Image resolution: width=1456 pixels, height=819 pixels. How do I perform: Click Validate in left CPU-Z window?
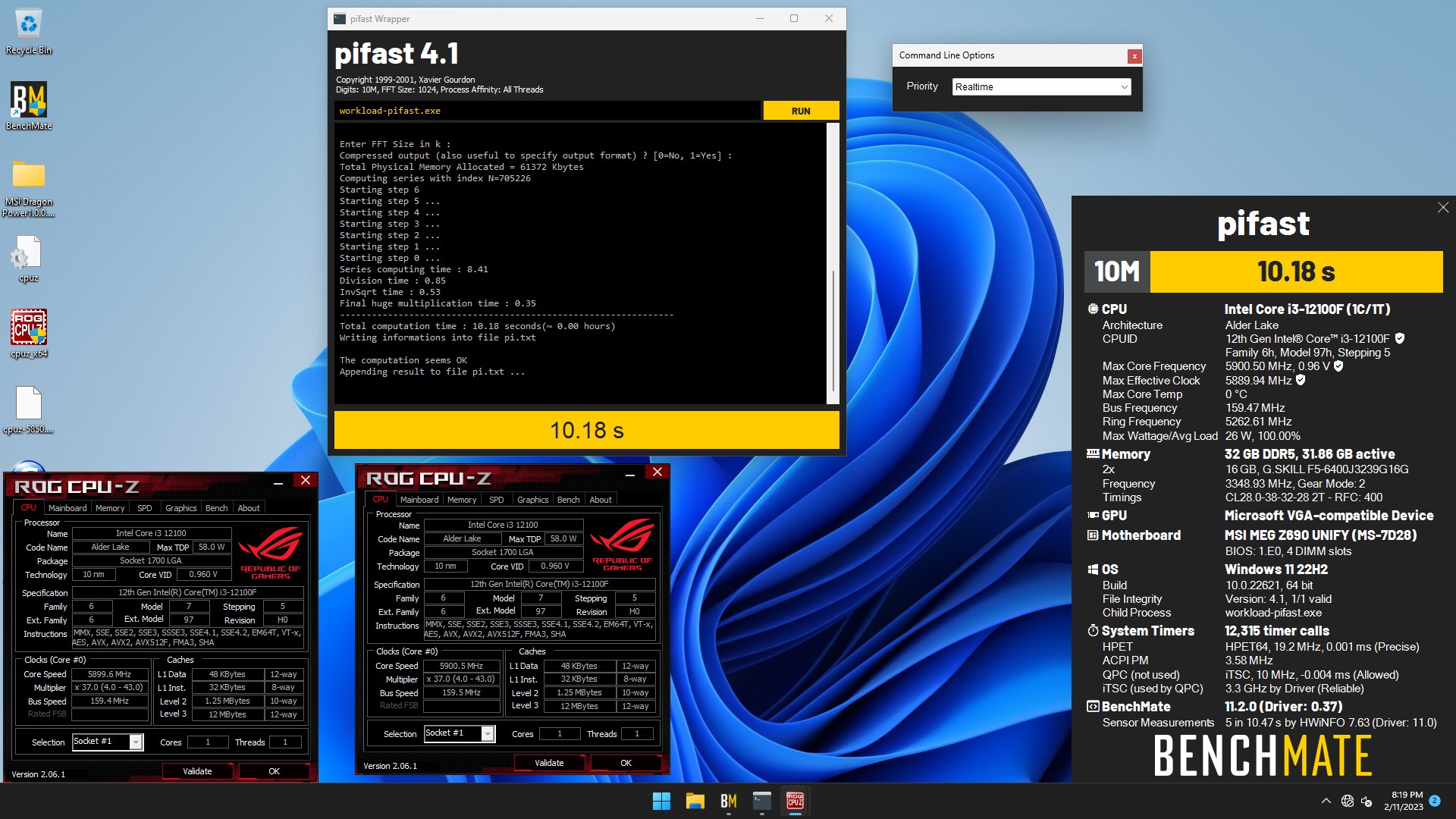(x=197, y=771)
